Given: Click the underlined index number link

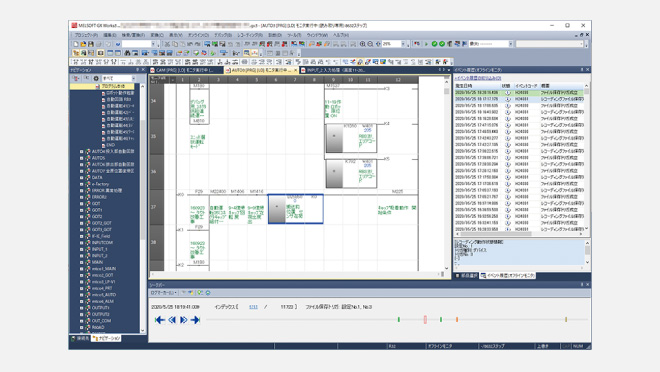Looking at the screenshot, I should pos(253,307).
